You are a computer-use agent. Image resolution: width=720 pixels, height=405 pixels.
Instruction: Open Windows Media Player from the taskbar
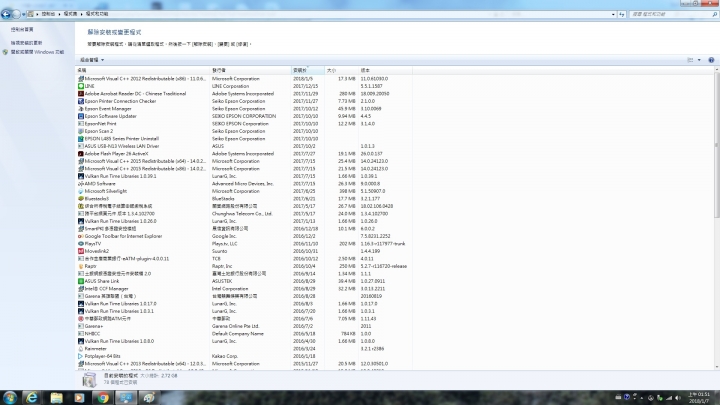(79, 398)
